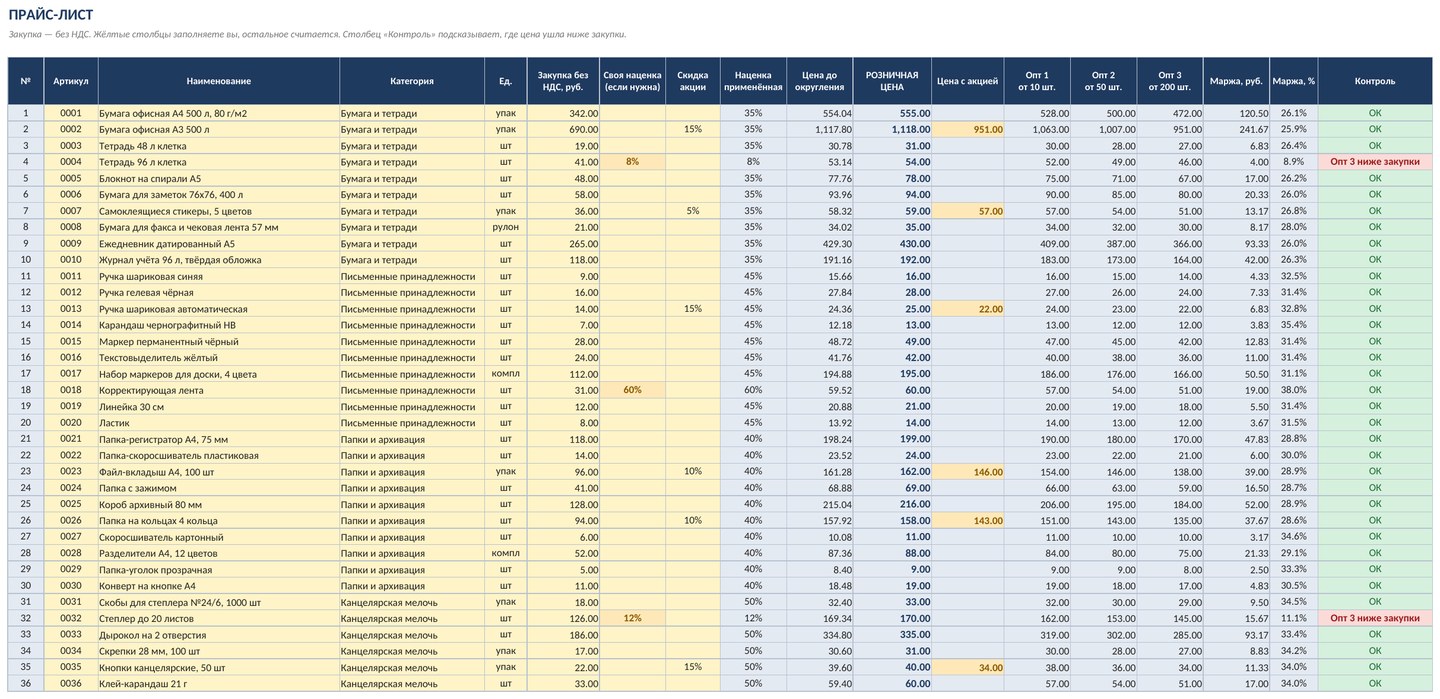Select own markup '60%' for Корректирующая лента

632,390
